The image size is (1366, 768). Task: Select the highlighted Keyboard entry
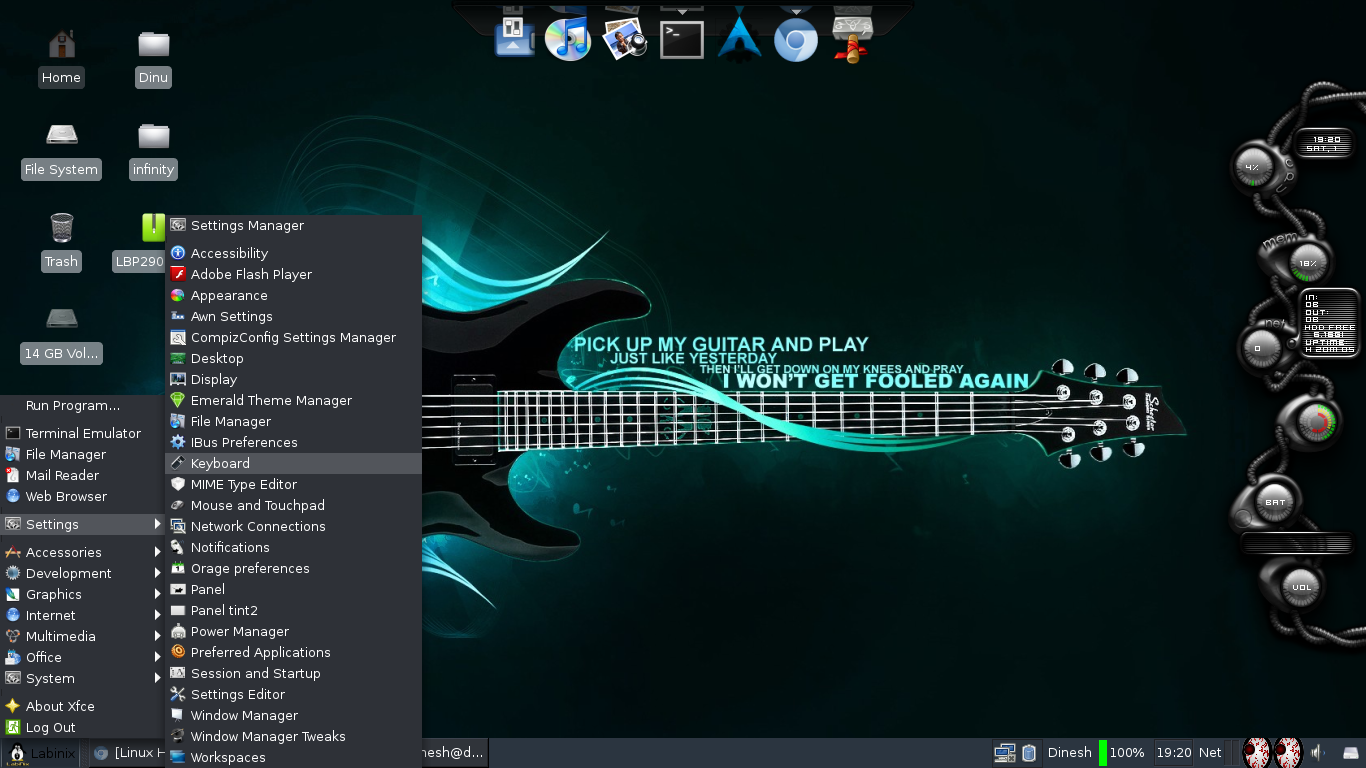point(293,463)
